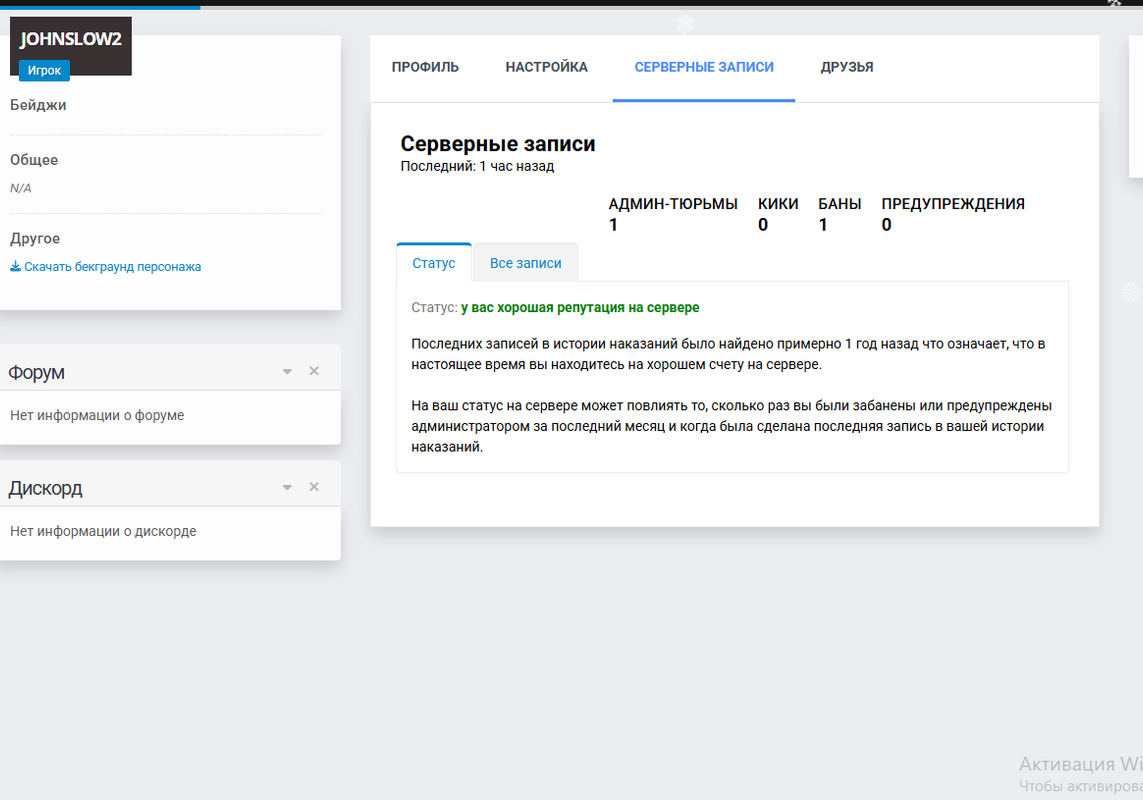Open the ПРОФИЛЬ tab
Screen dimensions: 1143x800
pos(425,67)
